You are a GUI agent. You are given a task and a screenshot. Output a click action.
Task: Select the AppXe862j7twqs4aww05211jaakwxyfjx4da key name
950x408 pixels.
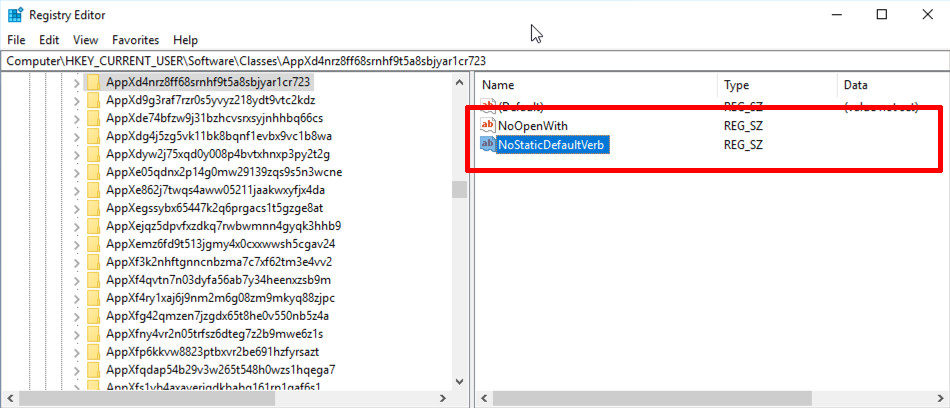click(215, 190)
